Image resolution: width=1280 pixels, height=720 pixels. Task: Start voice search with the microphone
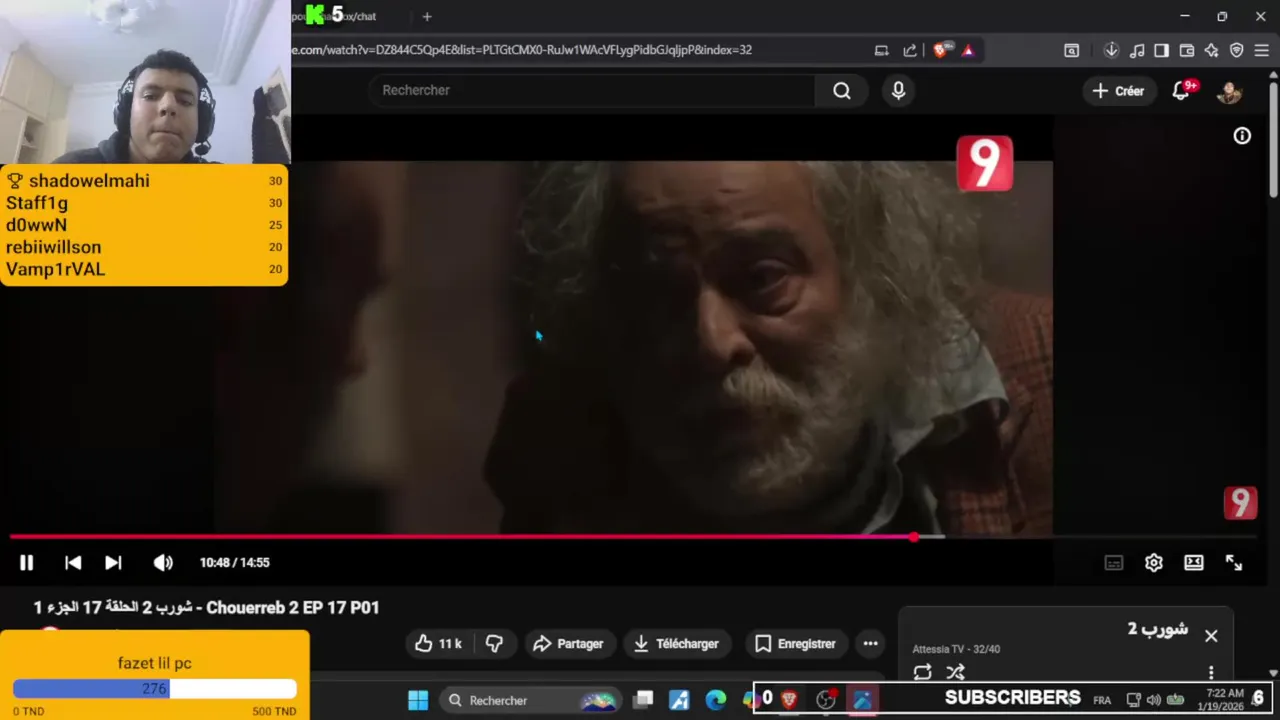pos(898,91)
